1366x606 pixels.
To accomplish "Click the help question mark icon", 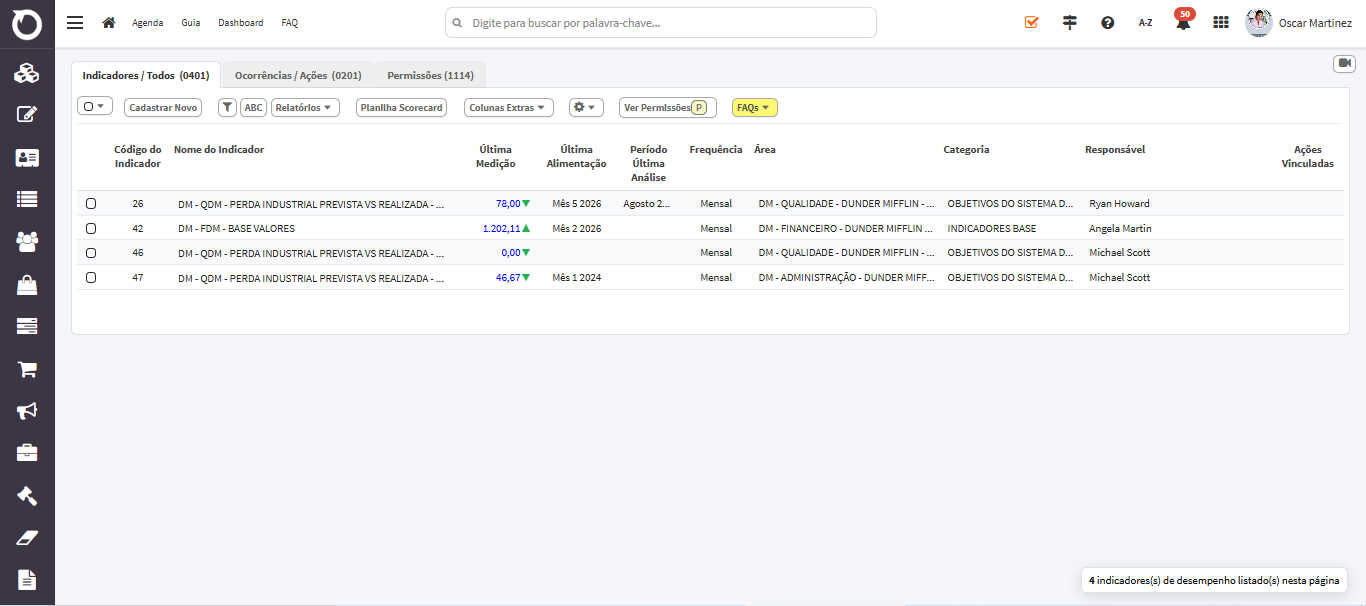I will click(x=1107, y=22).
